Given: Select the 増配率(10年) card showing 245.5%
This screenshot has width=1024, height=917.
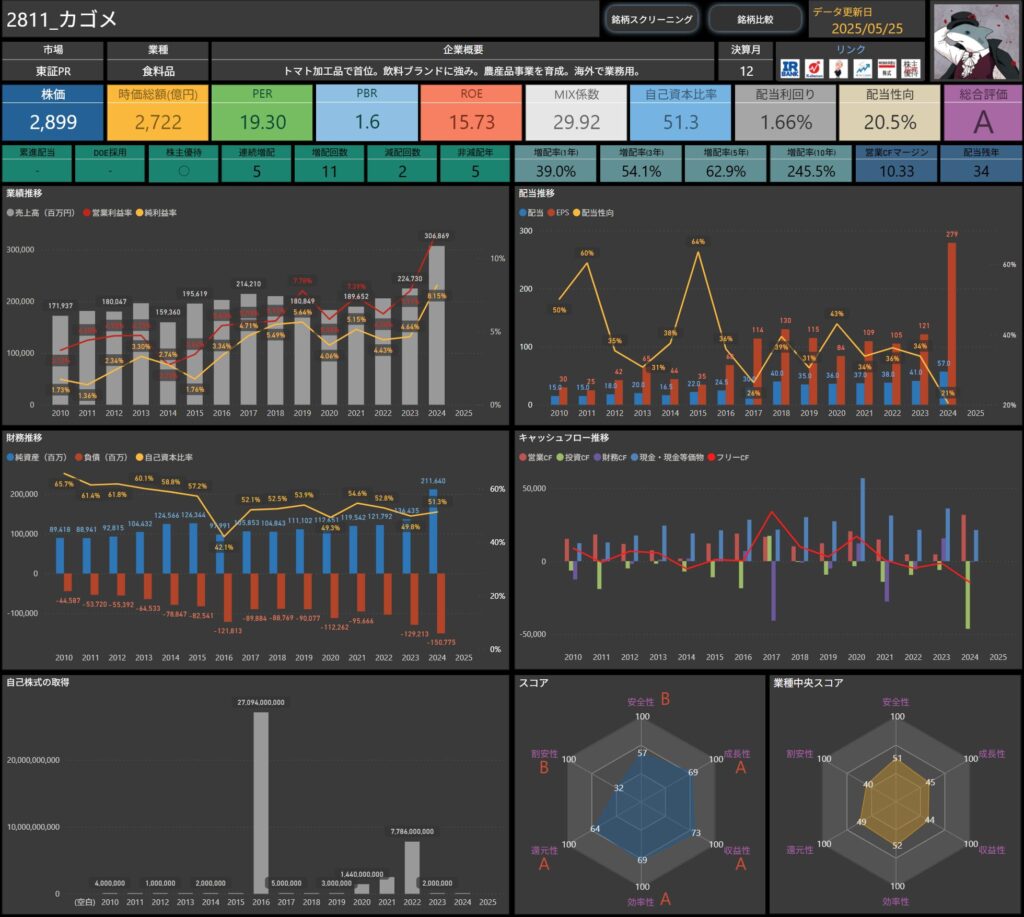Looking at the screenshot, I should 811,163.
